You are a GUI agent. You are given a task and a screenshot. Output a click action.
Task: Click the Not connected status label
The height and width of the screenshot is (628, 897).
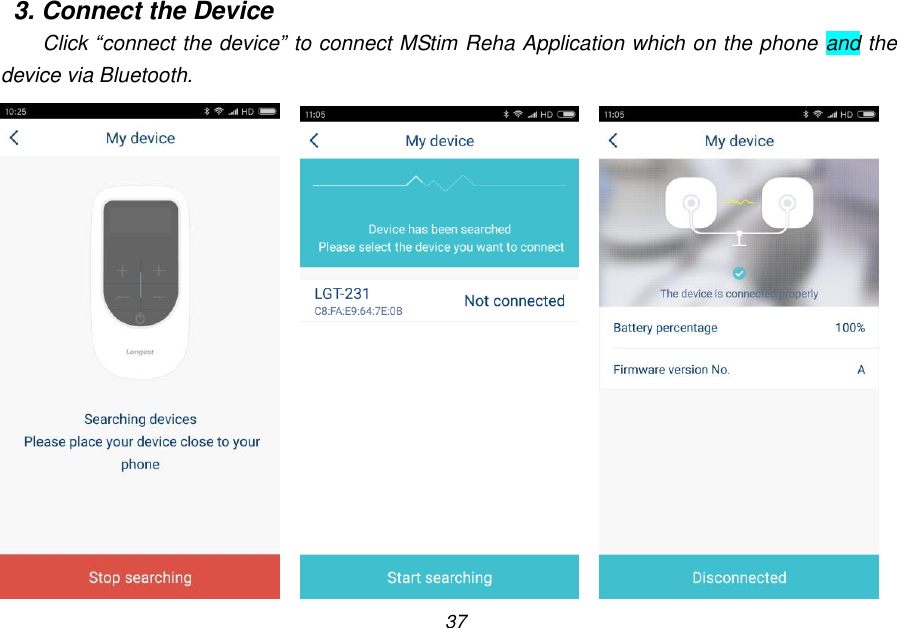tap(514, 300)
